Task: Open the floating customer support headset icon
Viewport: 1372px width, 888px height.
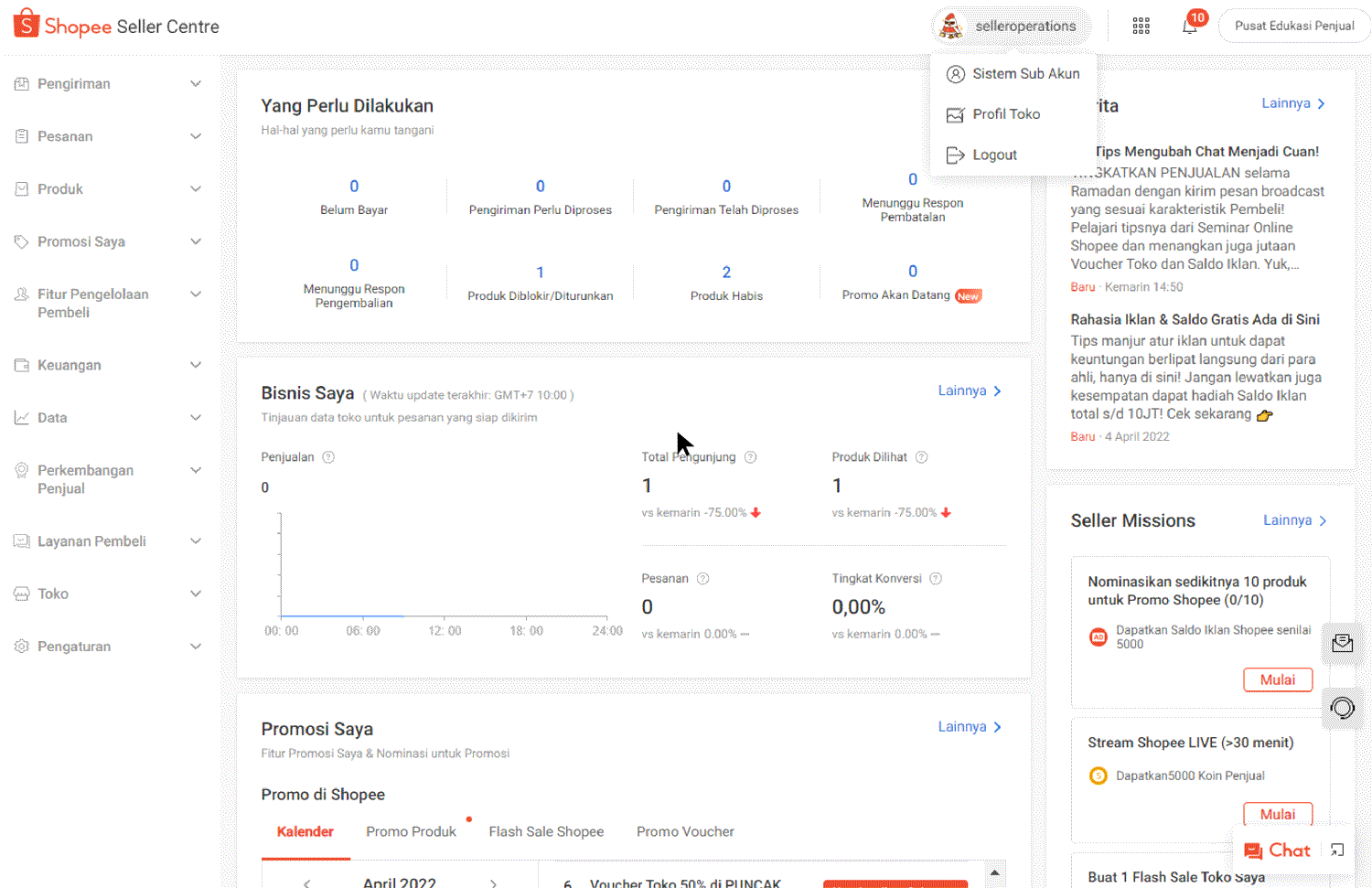Action: pyautogui.click(x=1343, y=708)
